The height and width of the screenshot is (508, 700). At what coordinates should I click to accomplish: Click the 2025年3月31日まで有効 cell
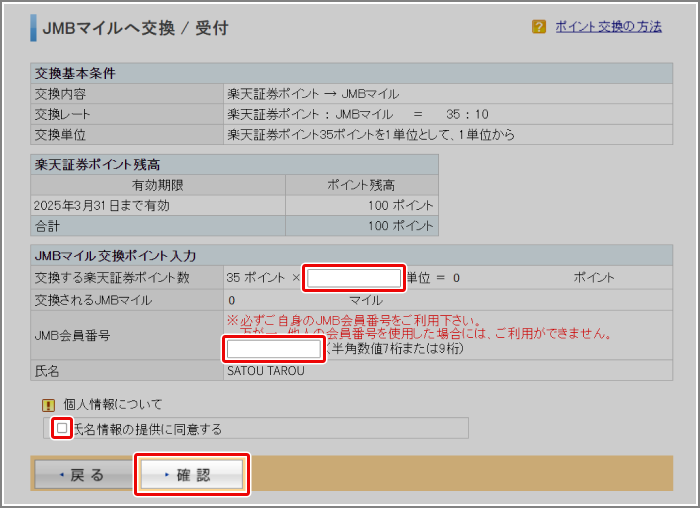pyautogui.click(x=158, y=205)
